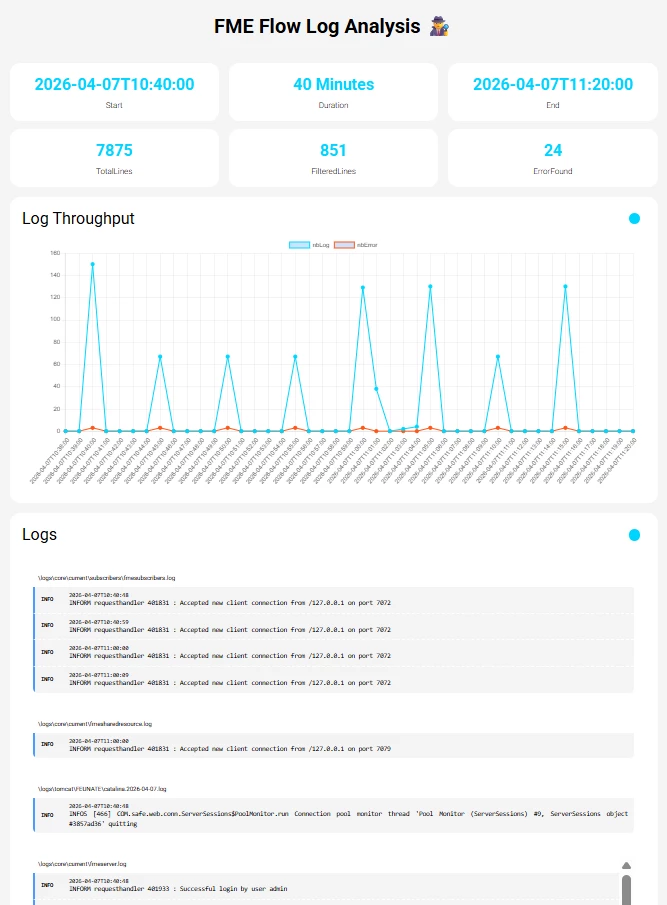Click INFO badge of the PoolMonitor entry
667x905 pixels.
(x=47, y=816)
